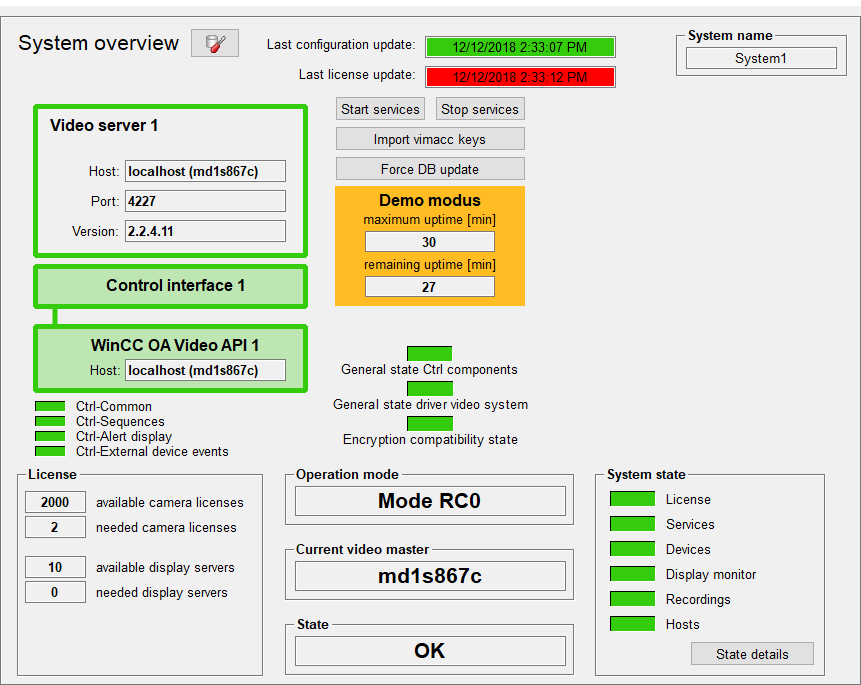Click the Ctrl-Sequences status indicator
Image resolution: width=861 pixels, height=685 pixels.
coord(49,421)
